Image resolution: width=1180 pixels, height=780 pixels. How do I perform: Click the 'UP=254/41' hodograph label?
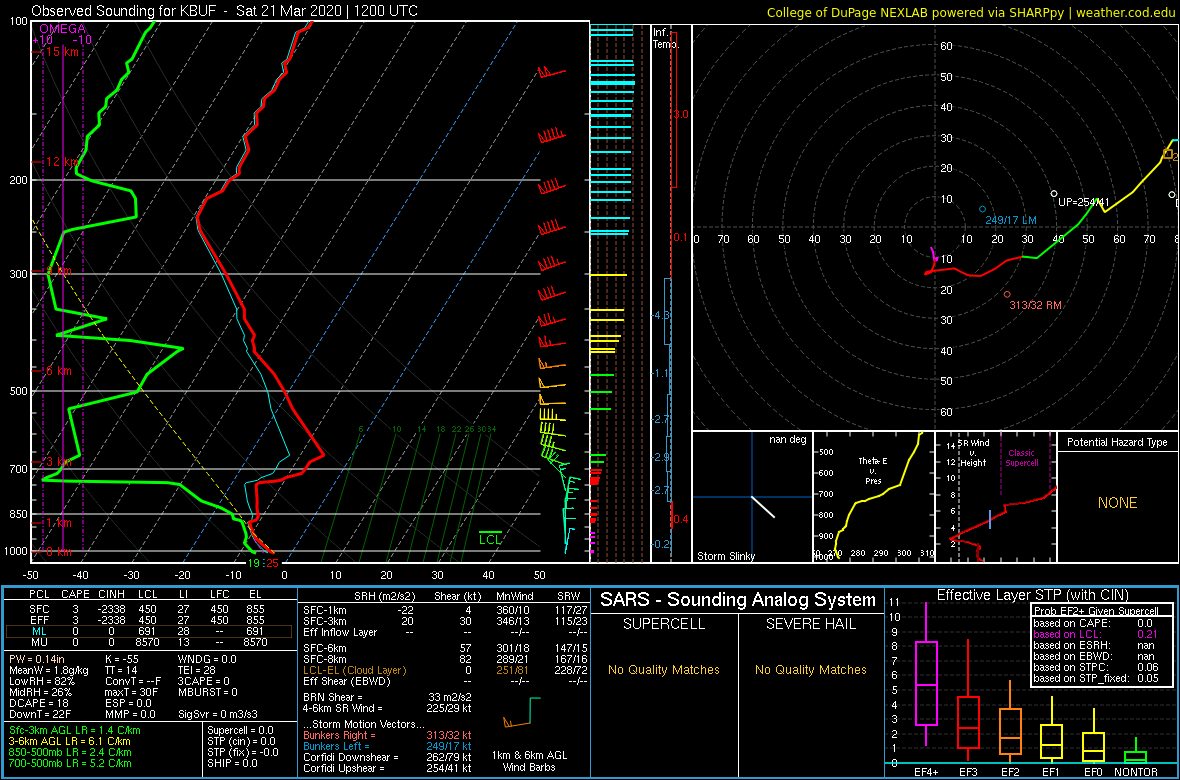coord(1084,202)
